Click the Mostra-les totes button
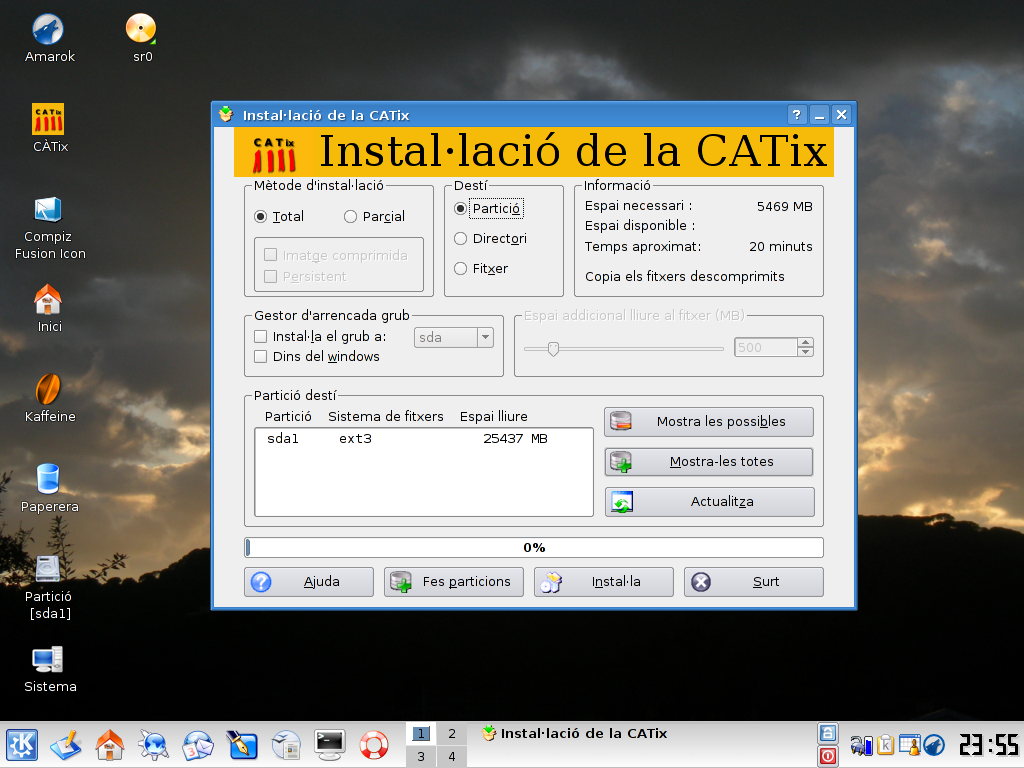The image size is (1024, 768). (709, 462)
